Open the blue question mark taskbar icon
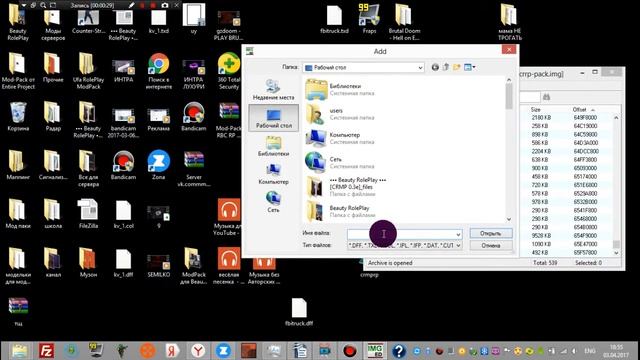Screen dimensions: 640x360 [399, 351]
